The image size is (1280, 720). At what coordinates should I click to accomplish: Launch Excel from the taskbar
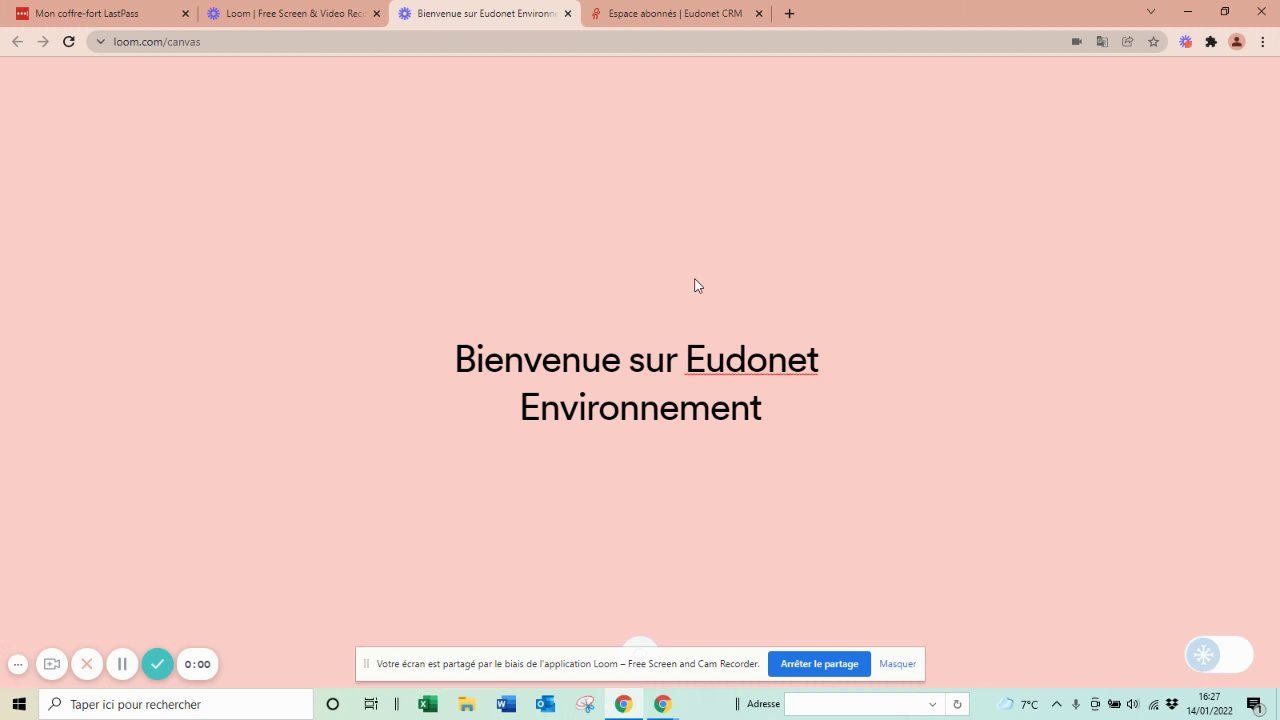(427, 704)
